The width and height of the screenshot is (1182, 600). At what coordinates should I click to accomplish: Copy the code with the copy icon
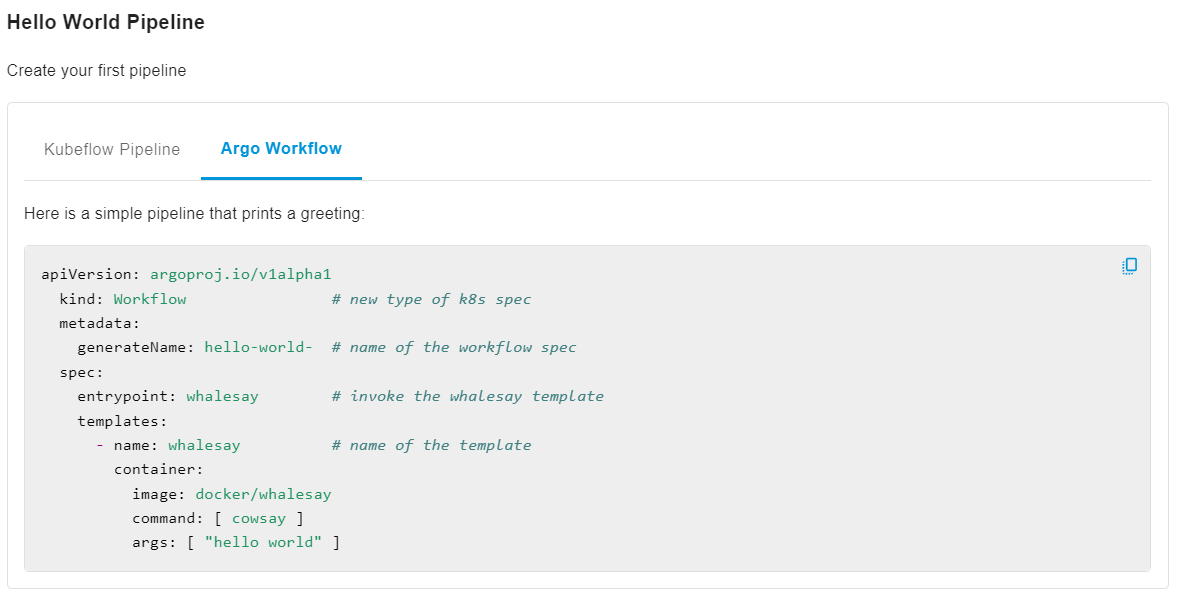1129,266
